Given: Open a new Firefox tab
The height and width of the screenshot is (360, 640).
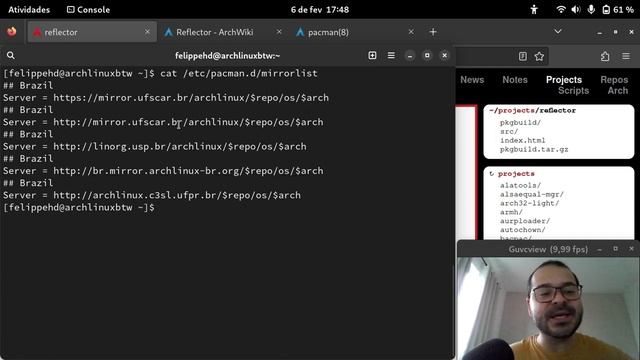Looking at the screenshot, I should click(x=433, y=32).
